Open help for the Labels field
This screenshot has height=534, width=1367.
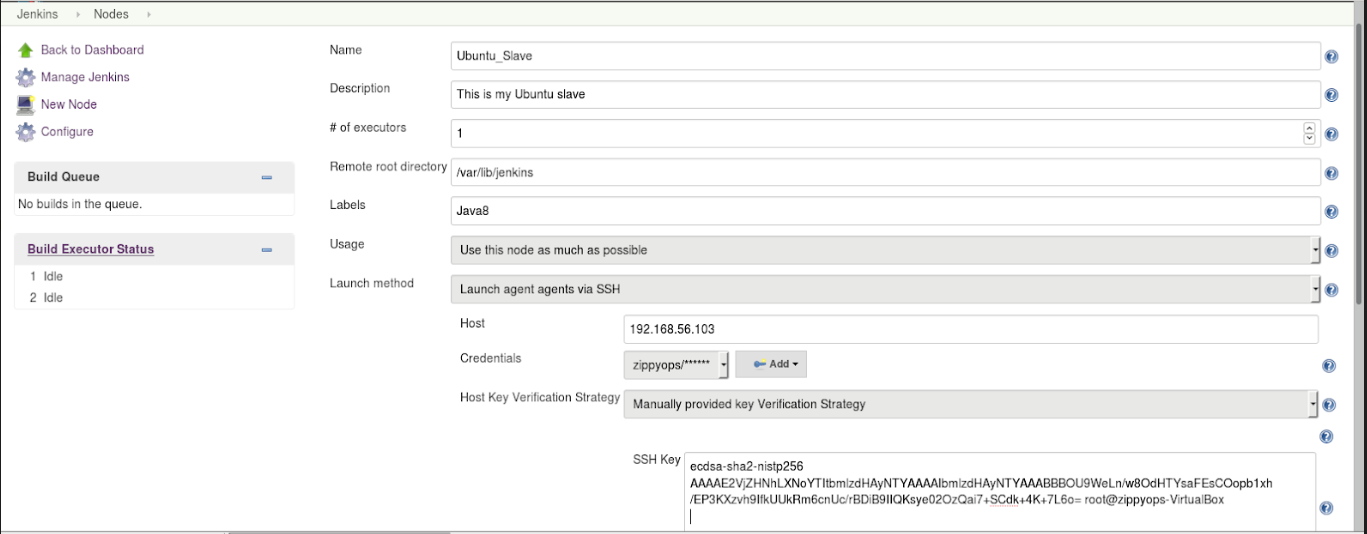1331,212
